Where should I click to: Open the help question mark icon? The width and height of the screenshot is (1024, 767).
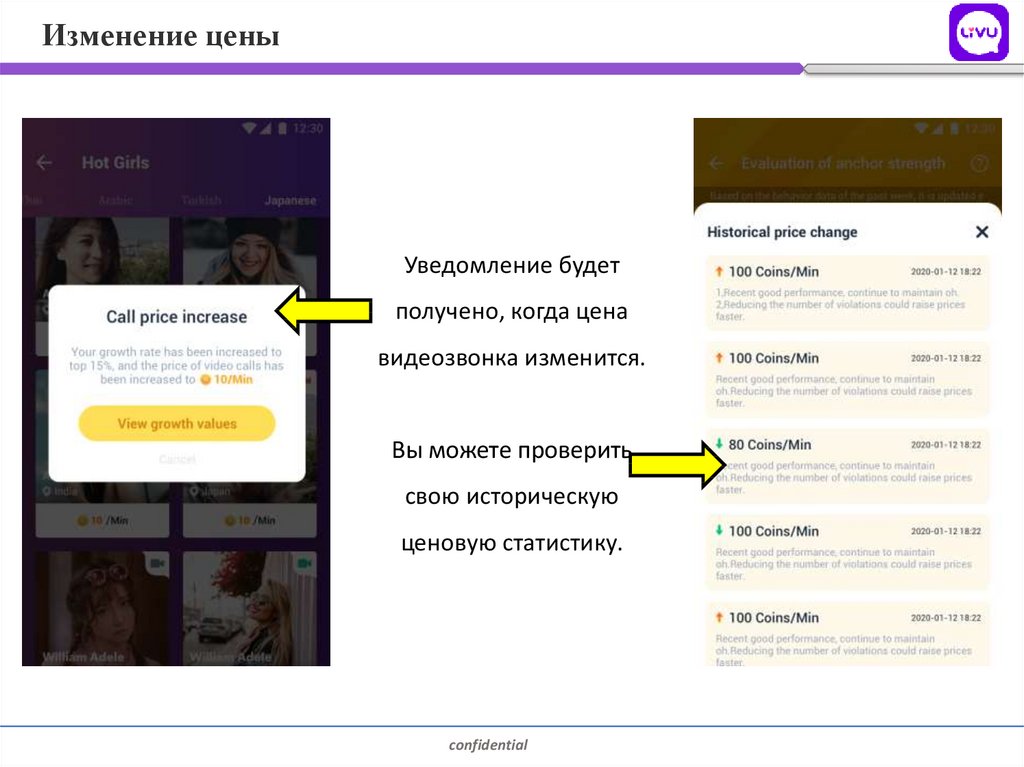(980, 163)
